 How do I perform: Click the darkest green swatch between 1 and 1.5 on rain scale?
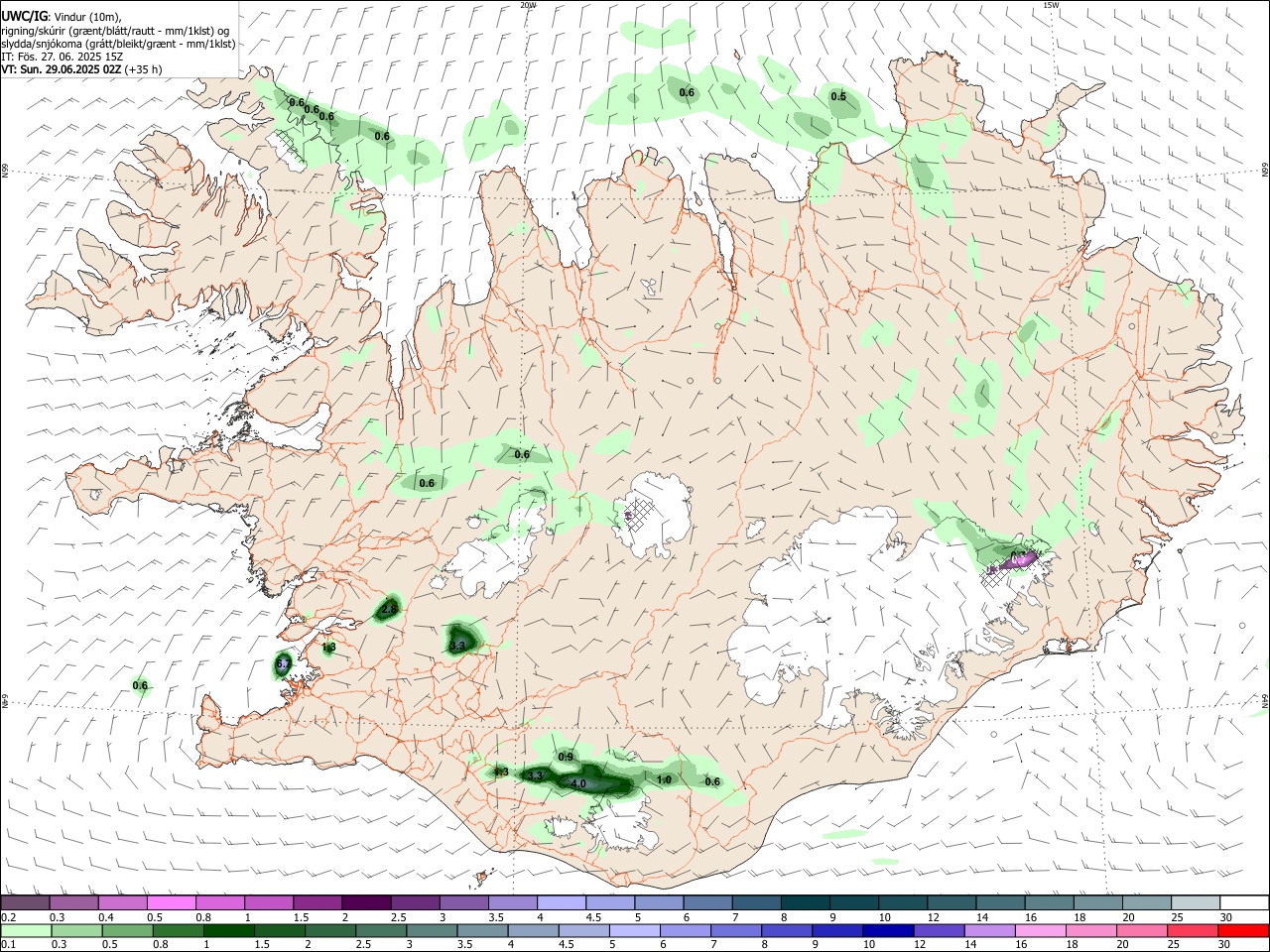pos(229,930)
